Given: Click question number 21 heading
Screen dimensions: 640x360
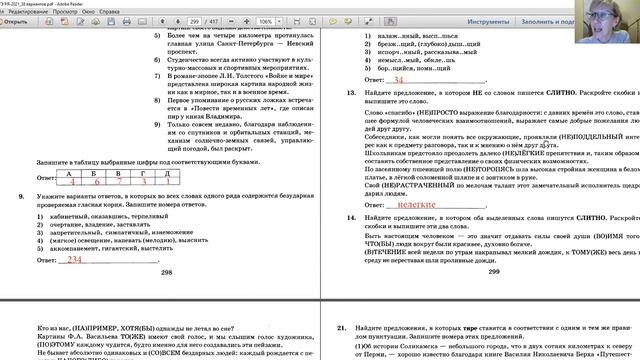Looking at the screenshot, I should click(x=342, y=328).
